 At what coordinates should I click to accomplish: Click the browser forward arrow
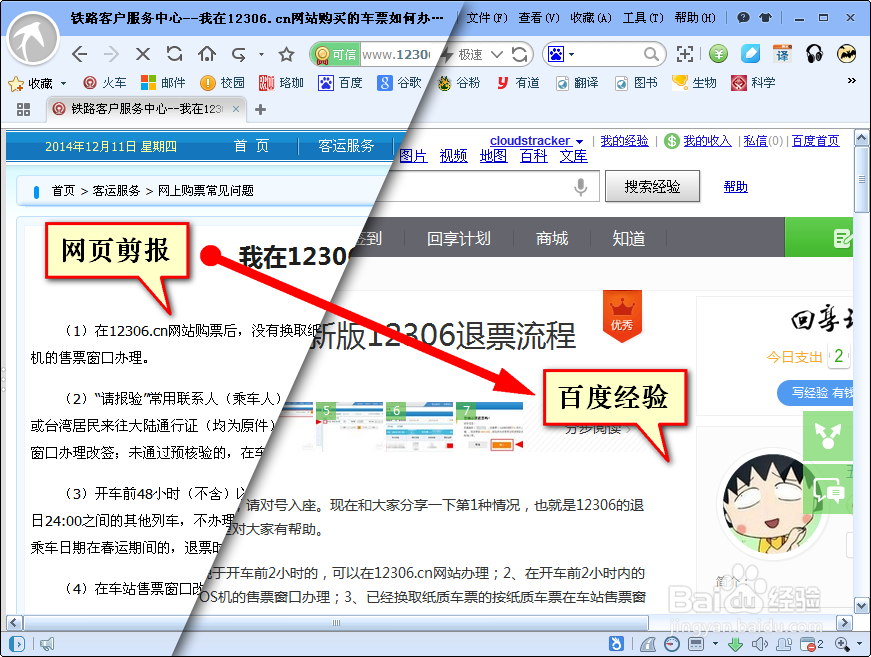click(x=111, y=54)
